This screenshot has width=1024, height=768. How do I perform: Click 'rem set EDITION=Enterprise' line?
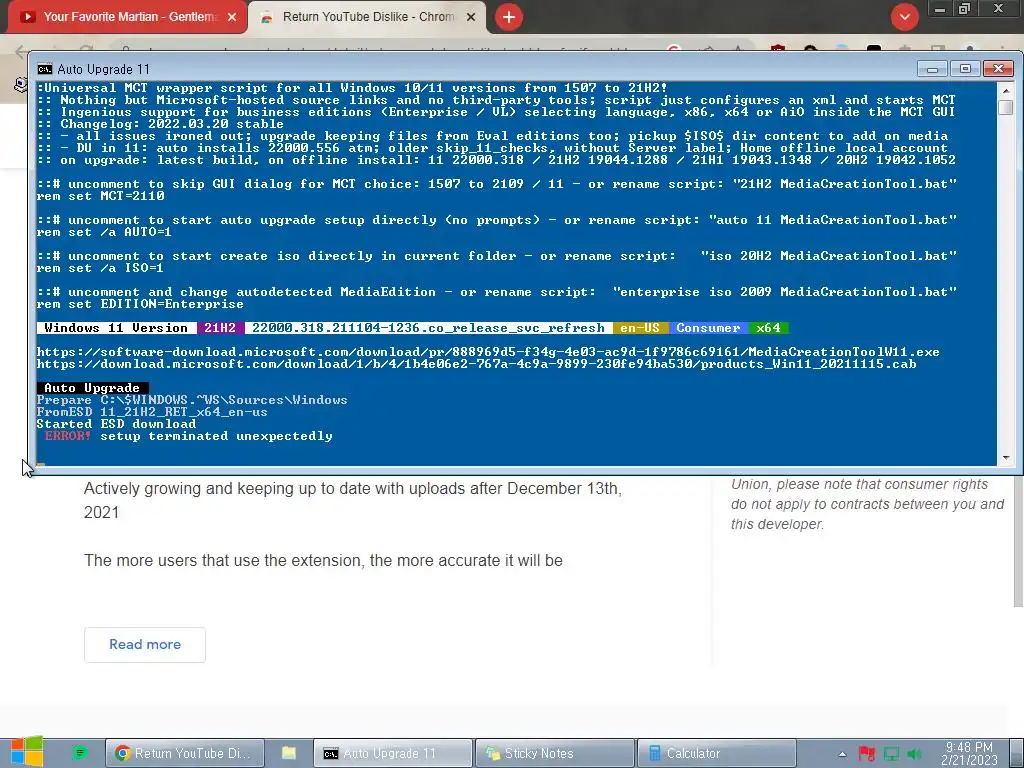click(140, 304)
